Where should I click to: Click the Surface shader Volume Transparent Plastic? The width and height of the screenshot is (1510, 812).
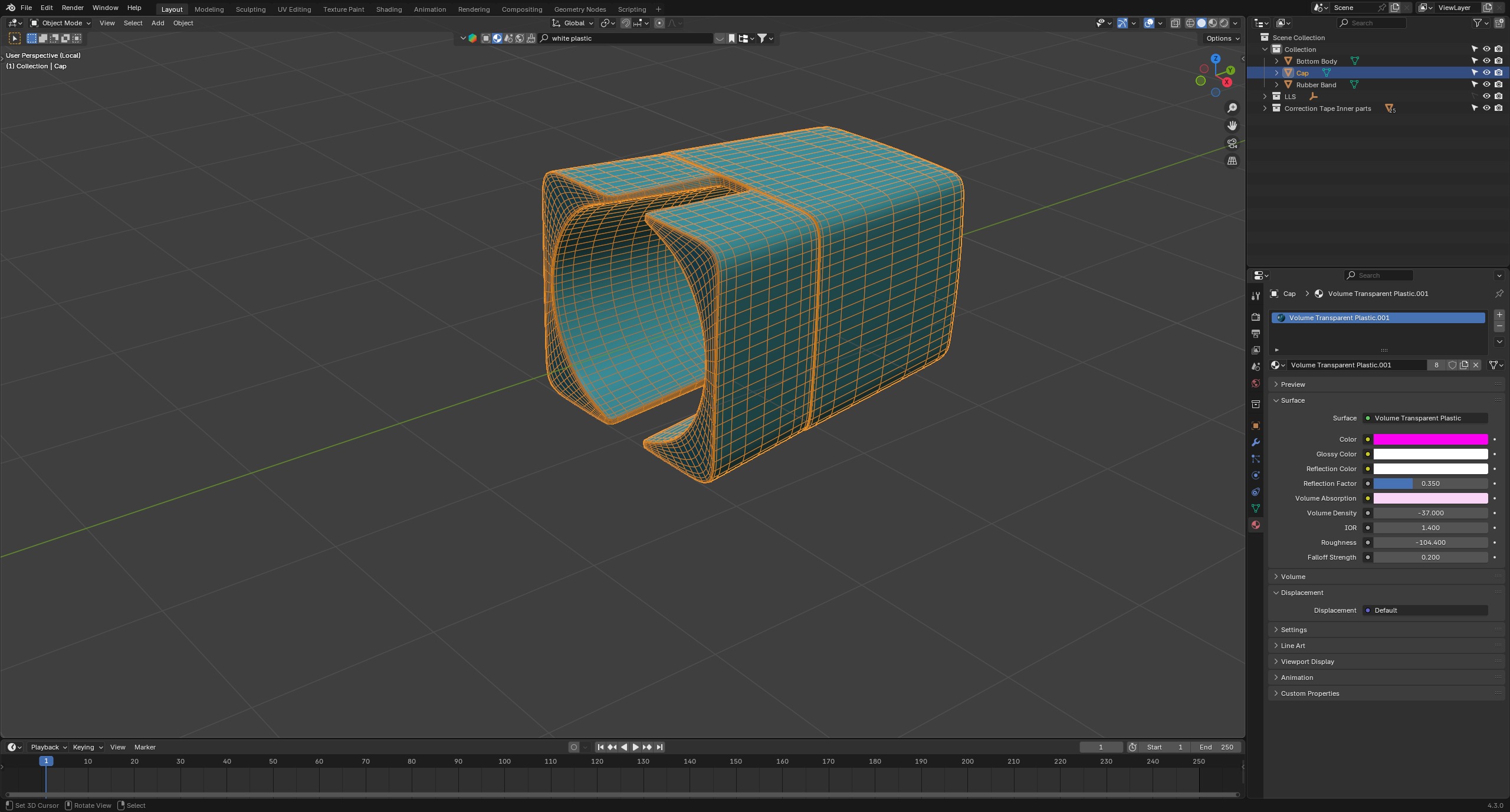[1425, 418]
